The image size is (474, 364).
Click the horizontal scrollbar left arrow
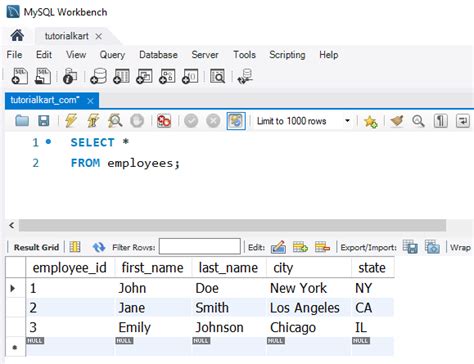(x=12, y=225)
